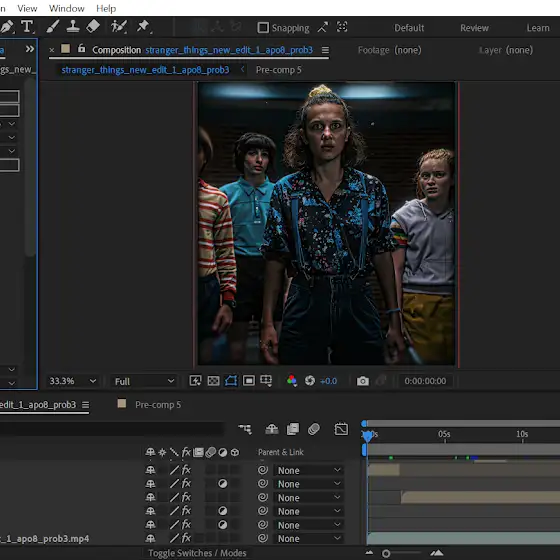Open parent None dropdown for fourth layer
This screenshot has width=560, height=560.
tap(309, 511)
